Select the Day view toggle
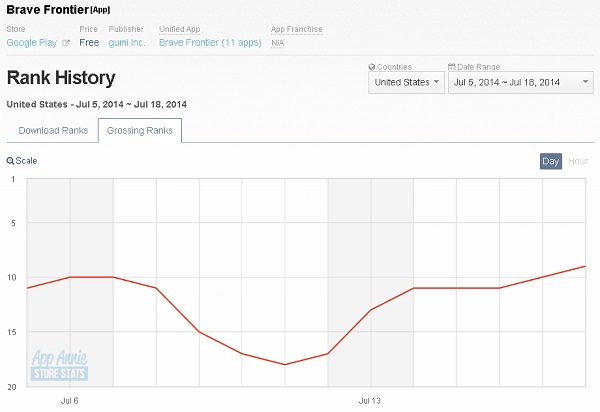 551,161
